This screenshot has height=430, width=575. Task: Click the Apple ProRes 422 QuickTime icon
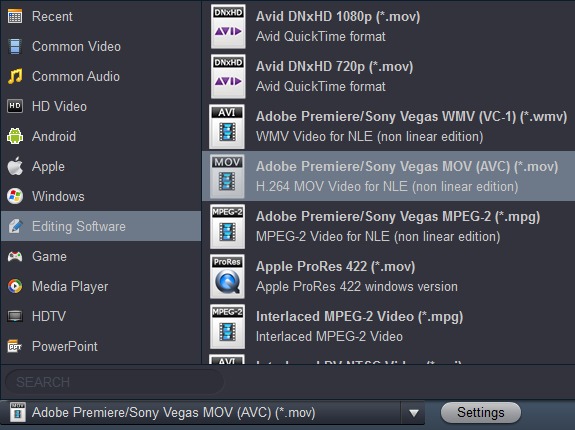227,276
